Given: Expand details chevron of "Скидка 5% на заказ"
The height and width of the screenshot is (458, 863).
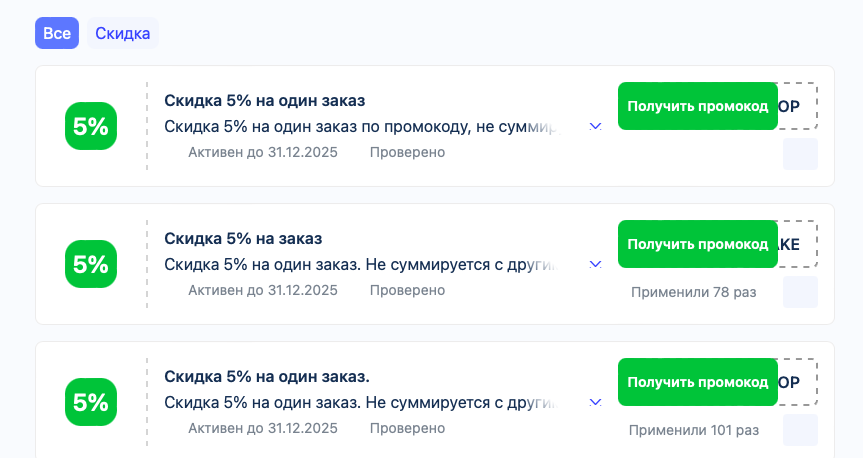Looking at the screenshot, I should 595,265.
